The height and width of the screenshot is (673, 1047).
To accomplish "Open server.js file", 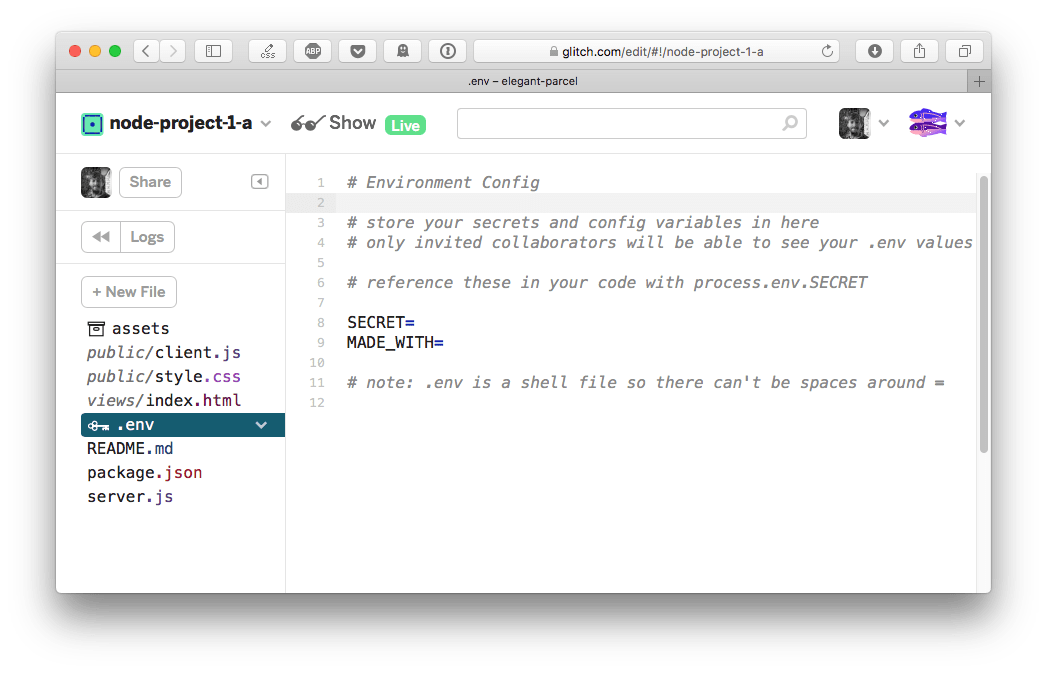I will [x=130, y=497].
